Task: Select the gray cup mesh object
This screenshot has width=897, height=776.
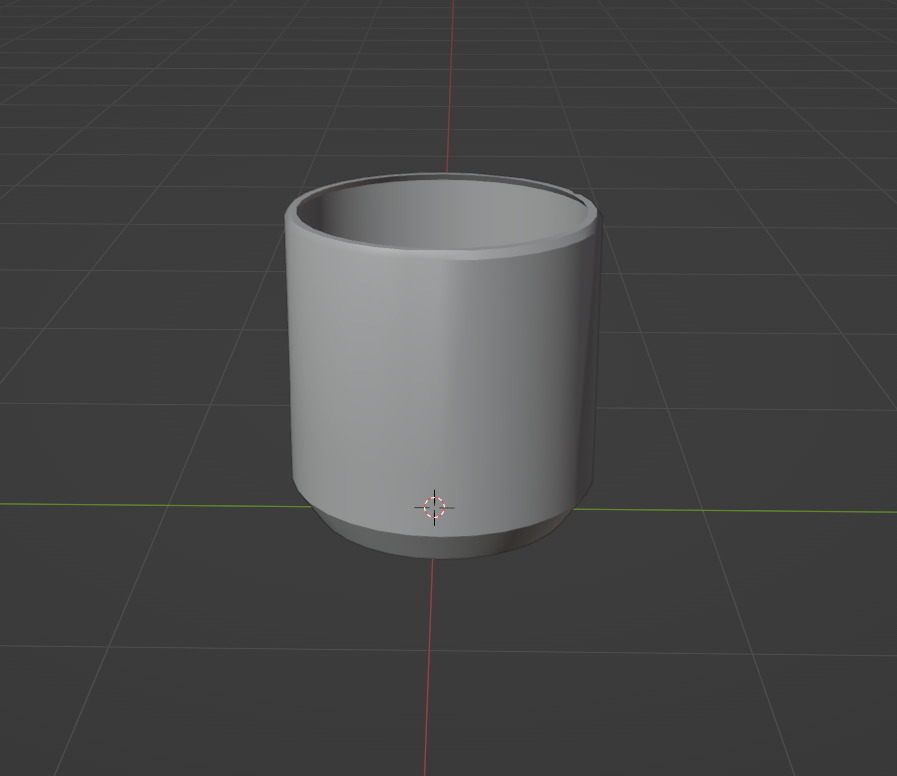Action: click(443, 366)
